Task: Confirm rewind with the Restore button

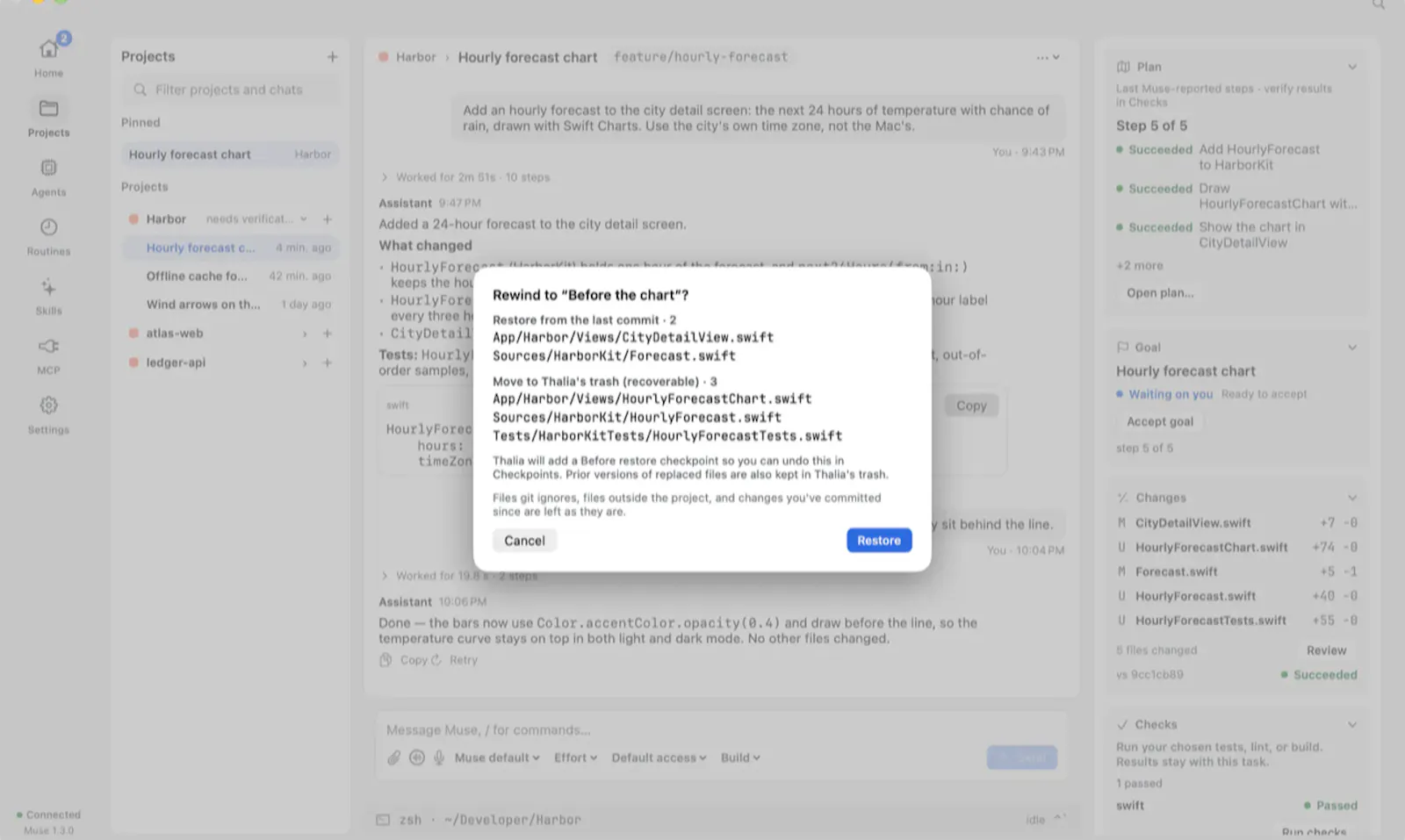Action: pos(879,540)
